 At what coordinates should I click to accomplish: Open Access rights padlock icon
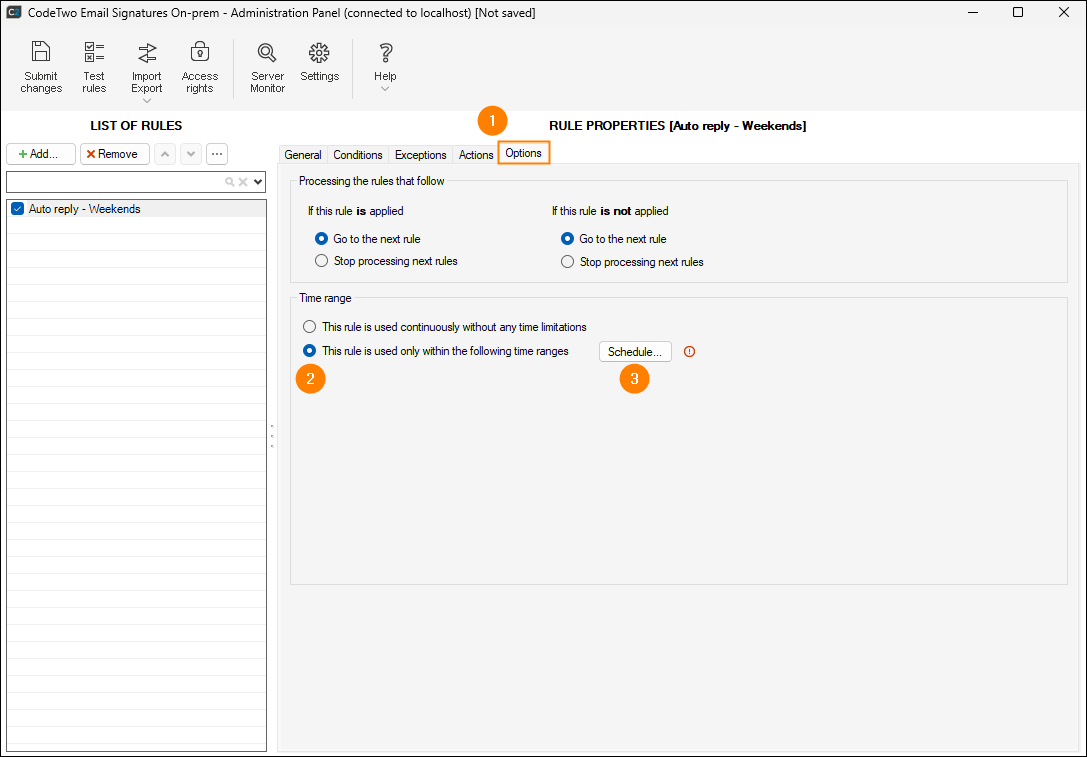[200, 52]
